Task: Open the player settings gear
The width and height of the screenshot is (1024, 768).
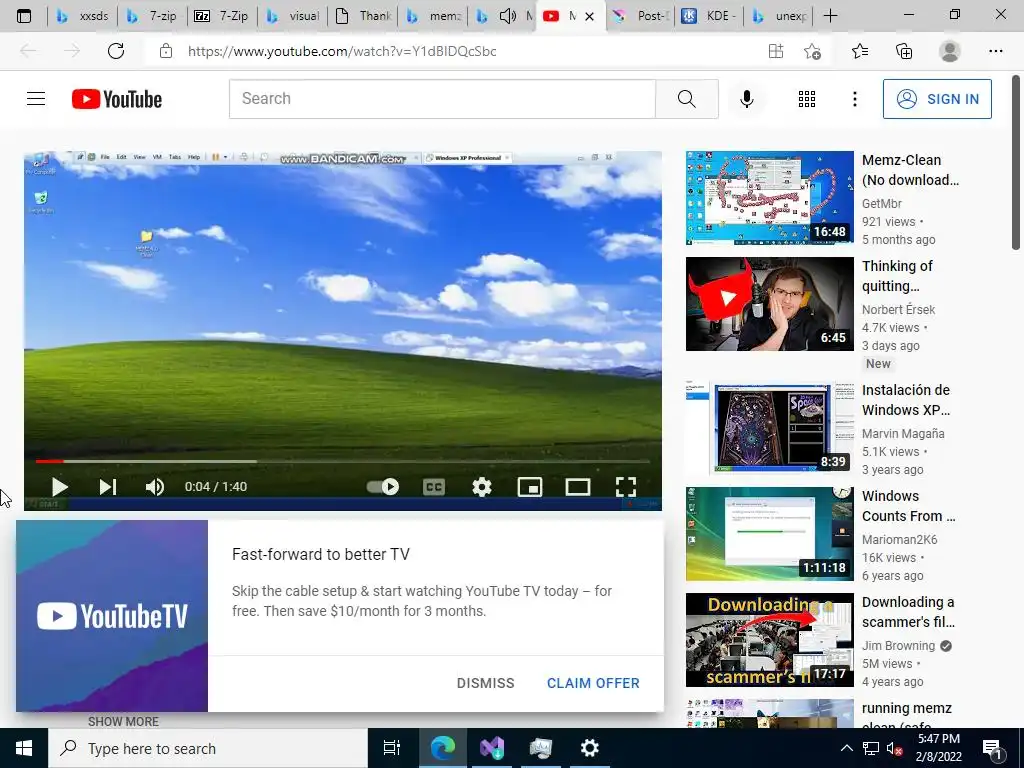Action: click(482, 487)
